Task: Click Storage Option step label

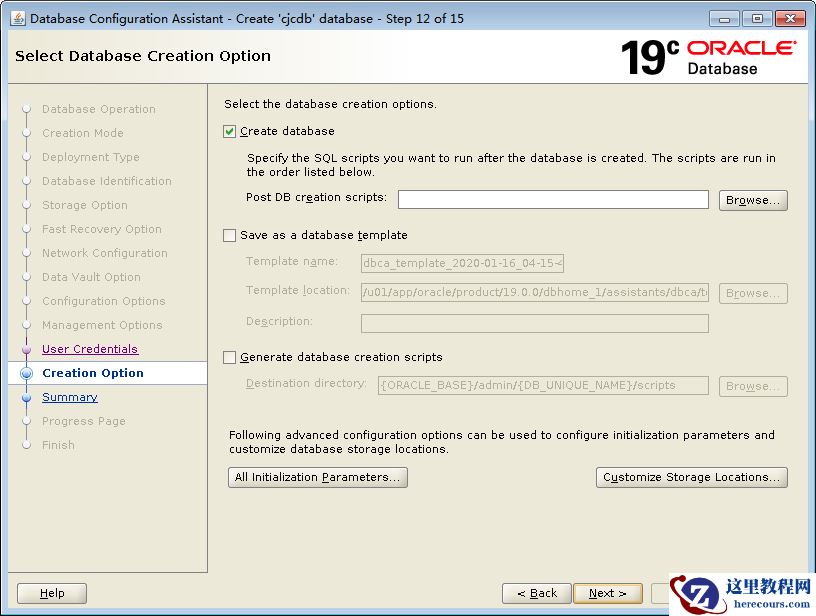Action: [85, 205]
